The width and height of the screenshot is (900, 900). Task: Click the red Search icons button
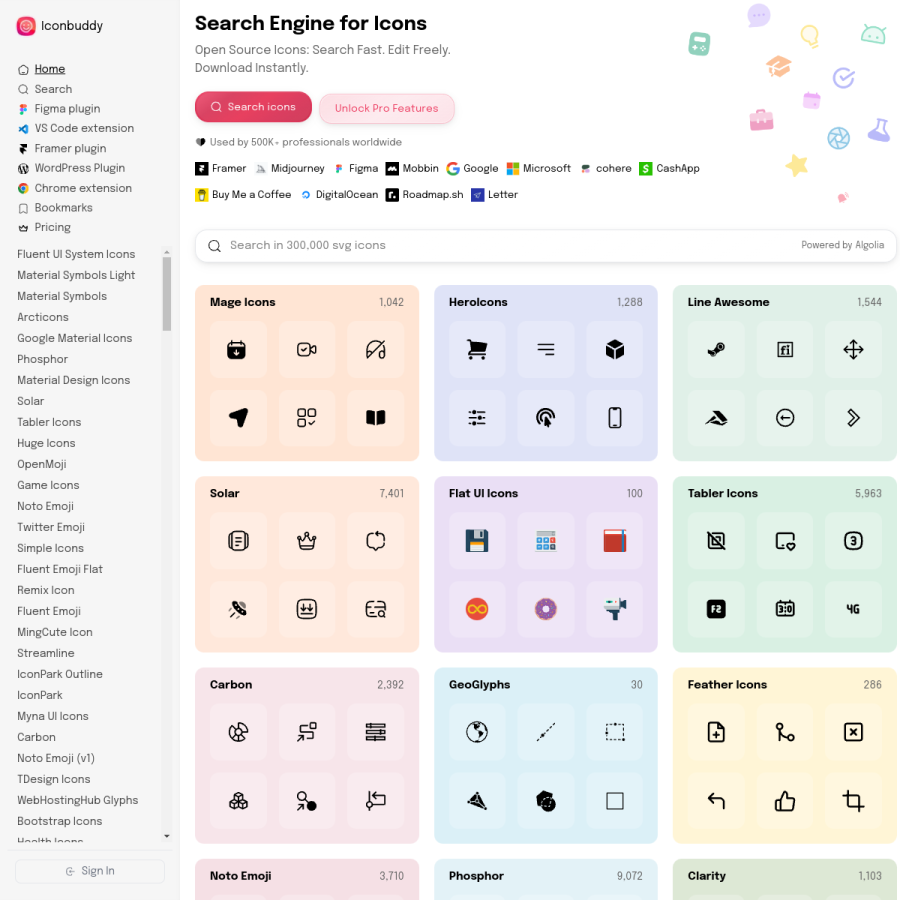point(253,107)
